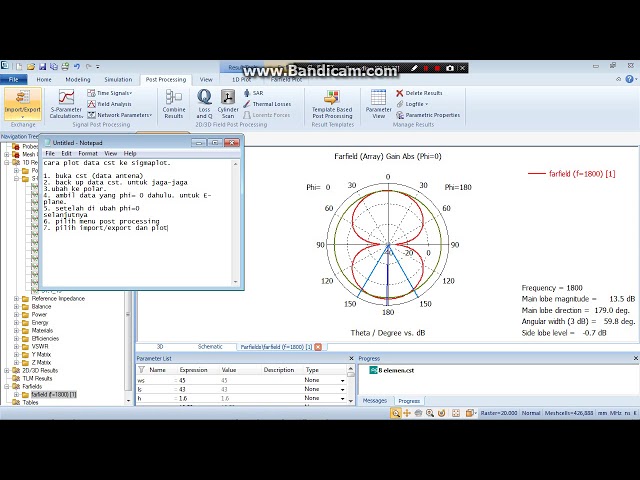The height and width of the screenshot is (480, 640).
Task: Open the 3D box view options dropdown in the status bar
Action: (x=471, y=413)
